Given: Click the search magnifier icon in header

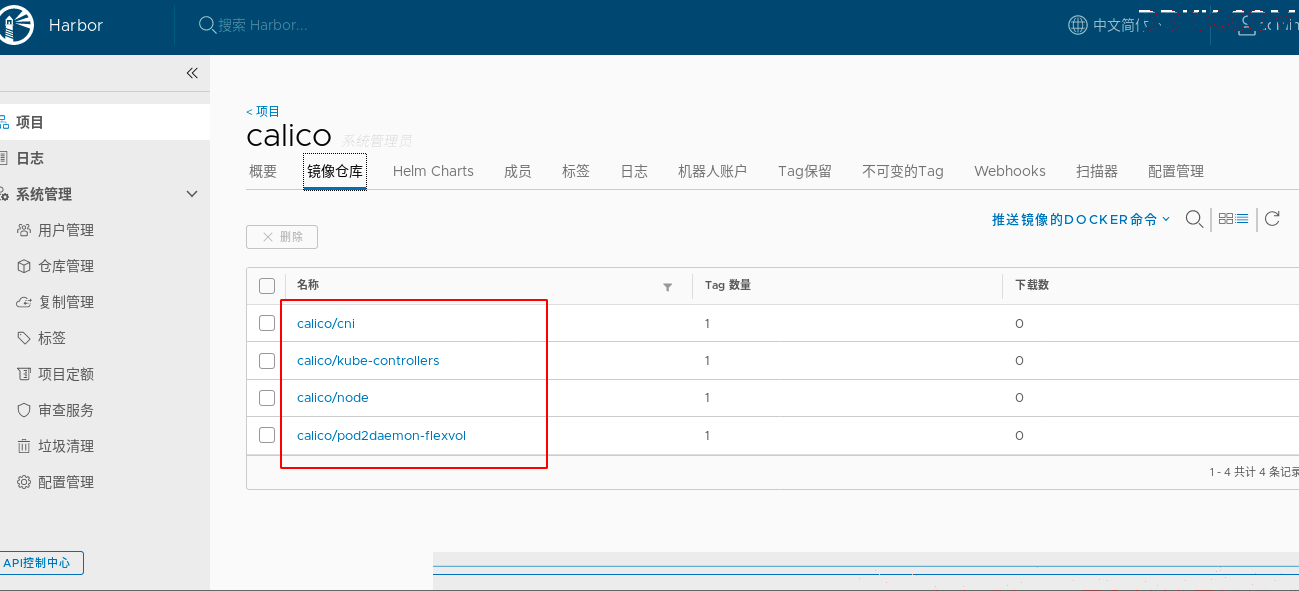Looking at the screenshot, I should click(x=207, y=25).
